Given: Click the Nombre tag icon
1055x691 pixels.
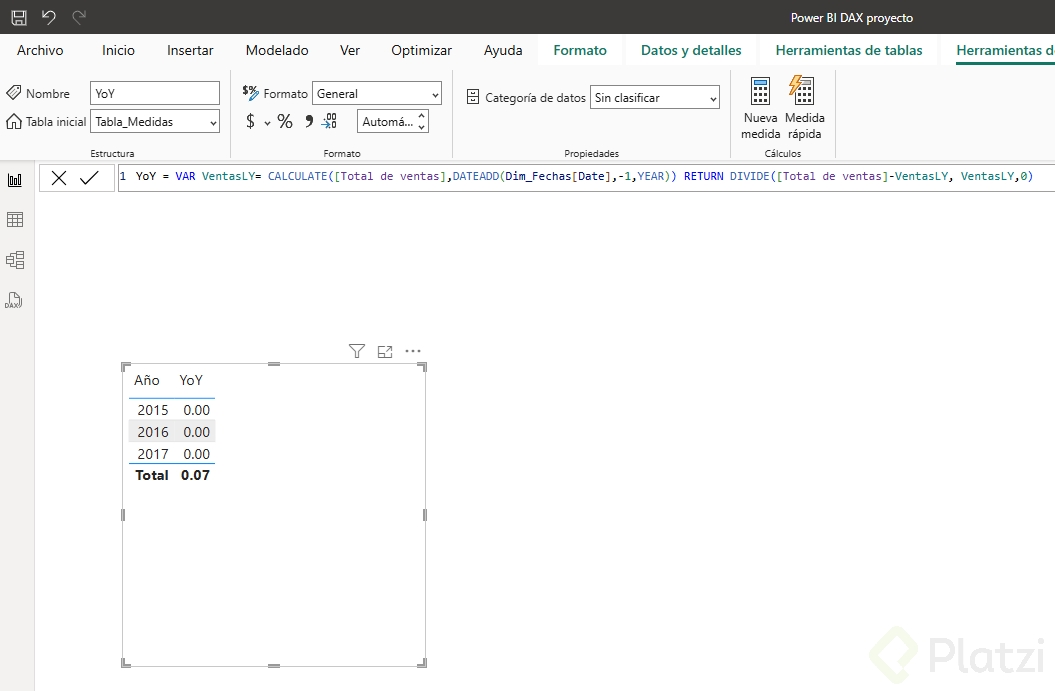Looking at the screenshot, I should pyautogui.click(x=13, y=93).
